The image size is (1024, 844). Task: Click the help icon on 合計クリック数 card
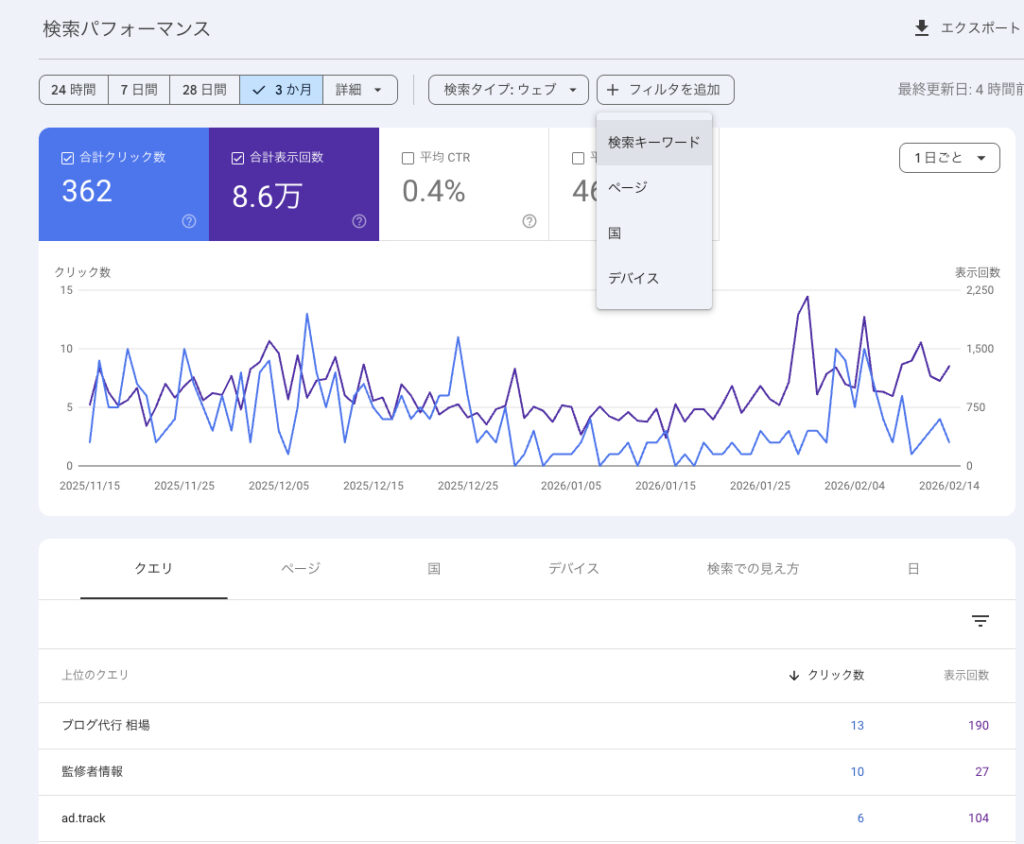coord(188,222)
